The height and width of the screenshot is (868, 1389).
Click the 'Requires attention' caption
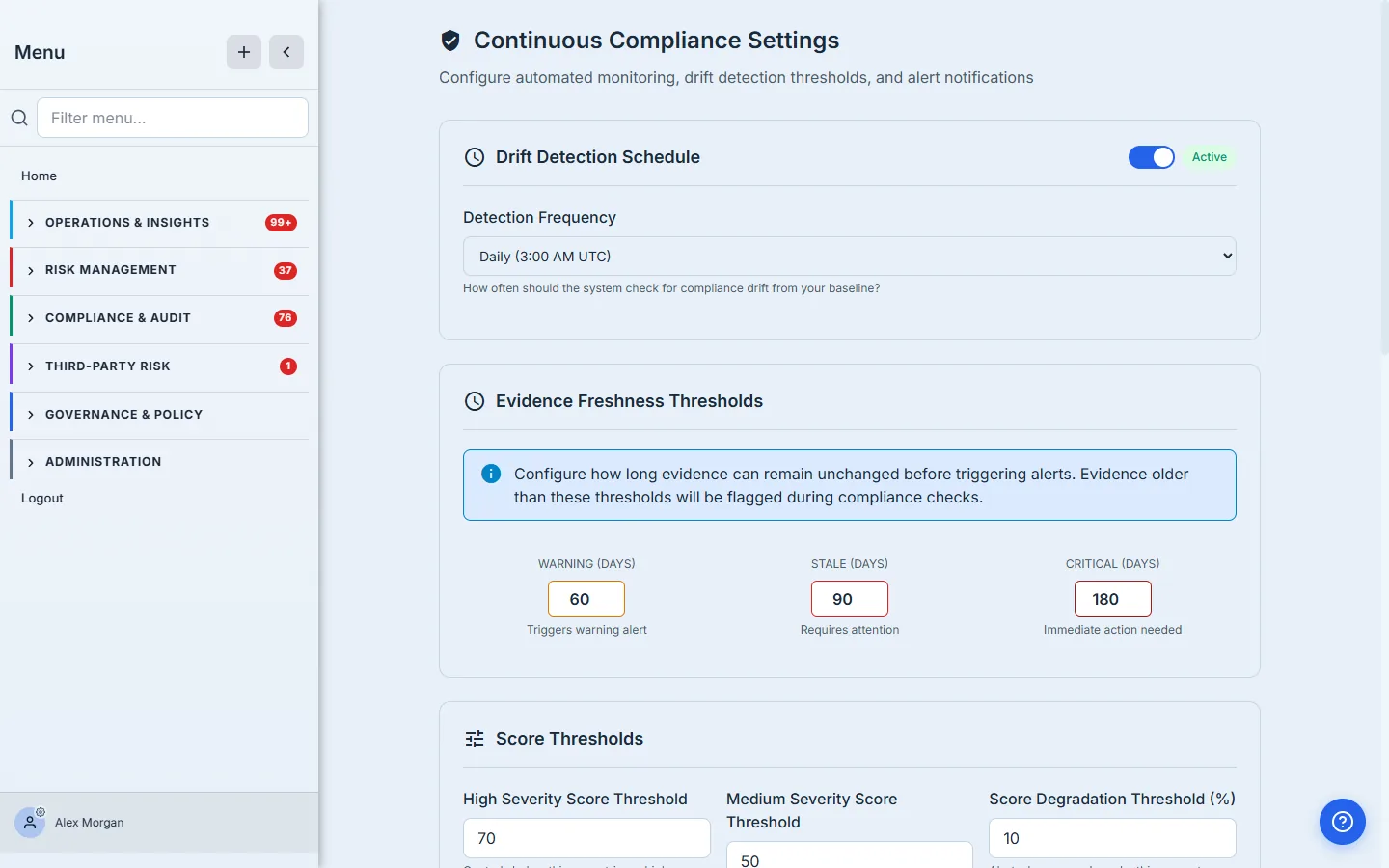click(x=850, y=630)
